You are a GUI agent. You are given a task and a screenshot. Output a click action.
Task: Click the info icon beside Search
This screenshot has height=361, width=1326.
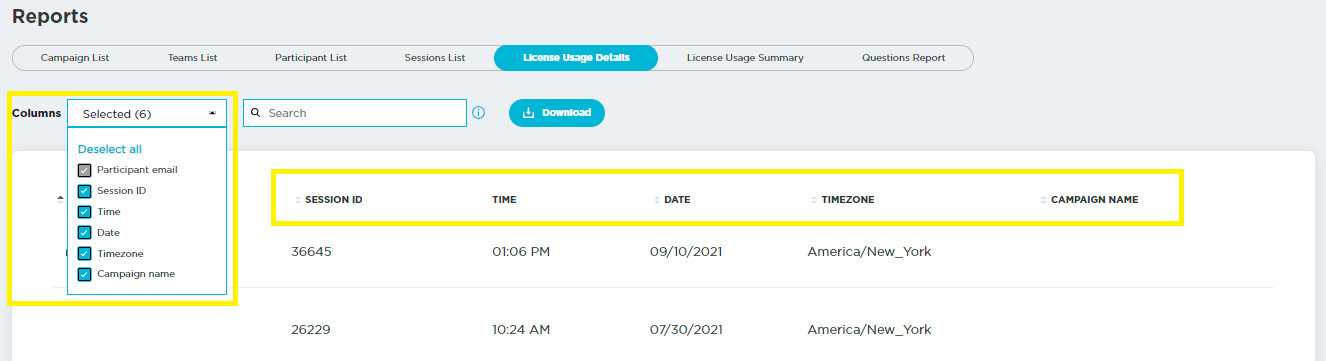point(478,113)
